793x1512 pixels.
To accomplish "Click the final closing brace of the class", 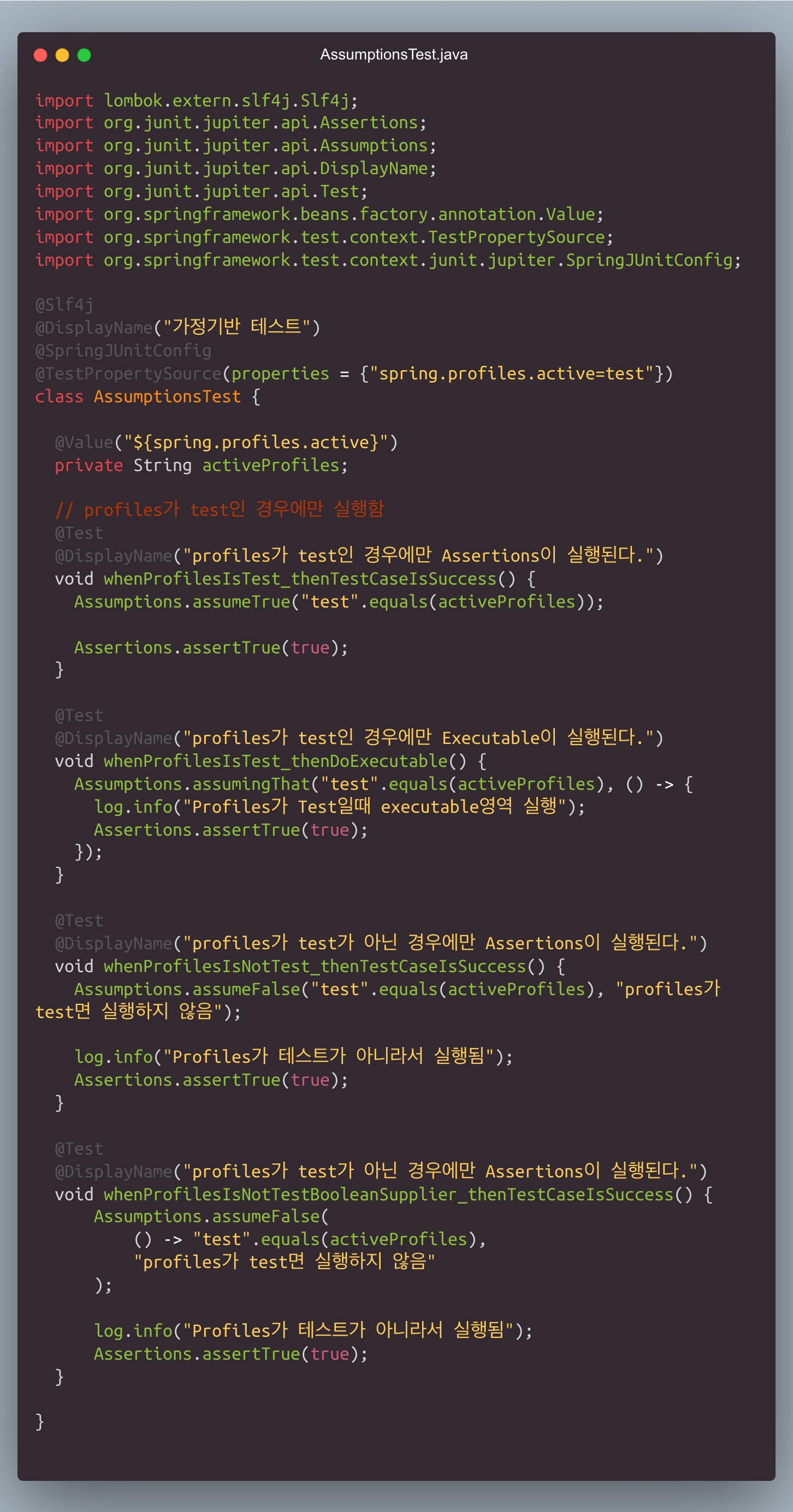I will click(39, 1422).
